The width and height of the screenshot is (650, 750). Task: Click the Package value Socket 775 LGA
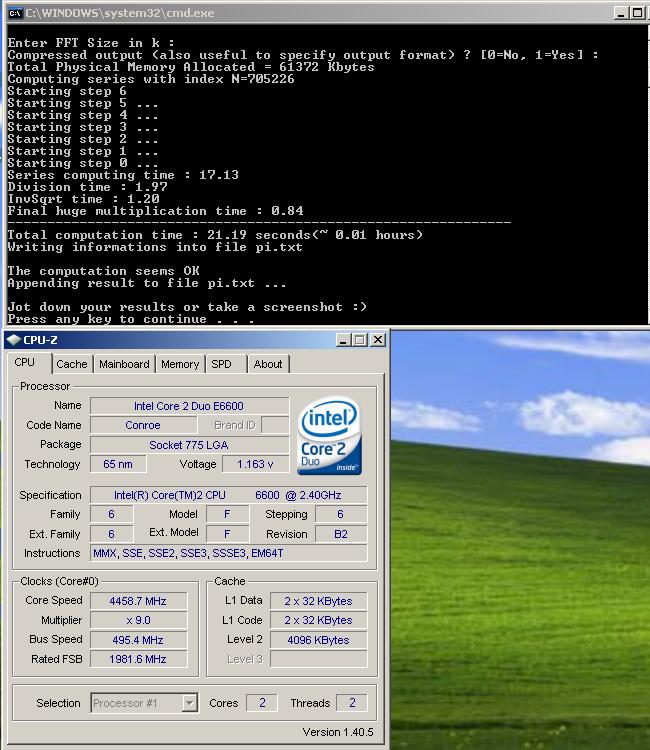(189, 445)
